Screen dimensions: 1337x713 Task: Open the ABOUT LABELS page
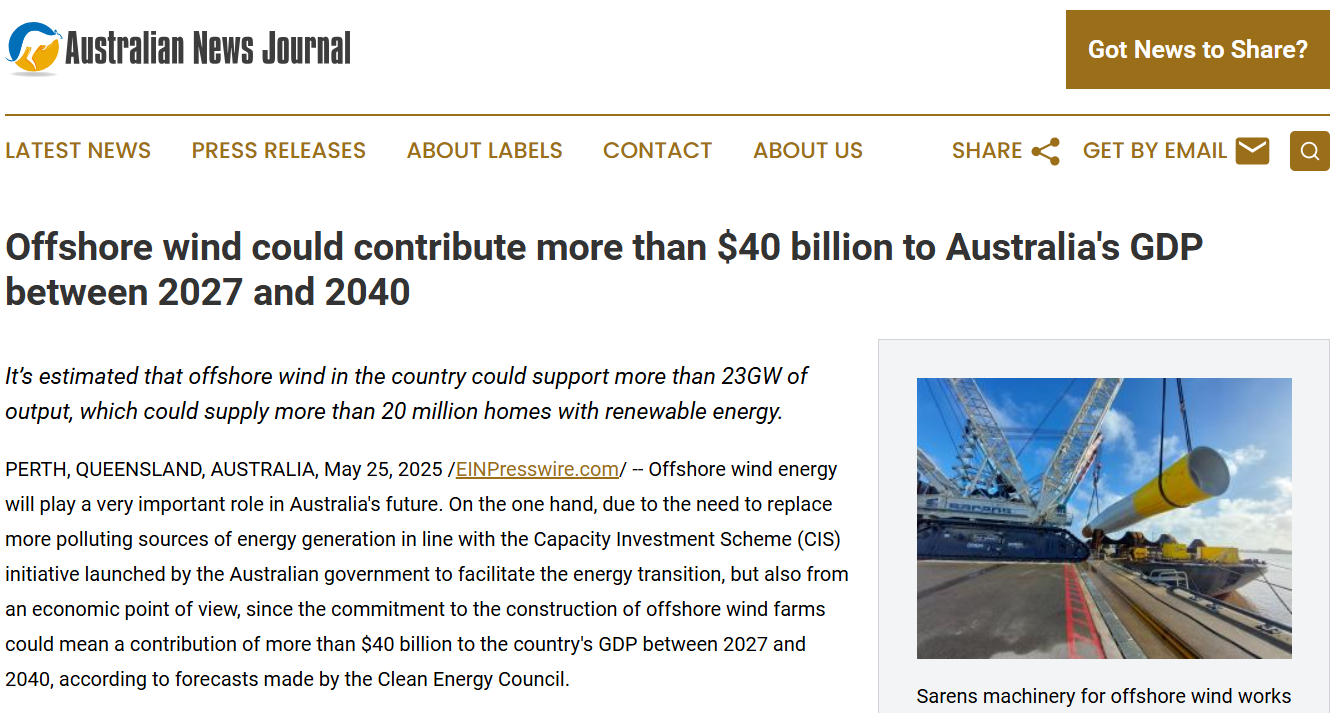pos(484,151)
